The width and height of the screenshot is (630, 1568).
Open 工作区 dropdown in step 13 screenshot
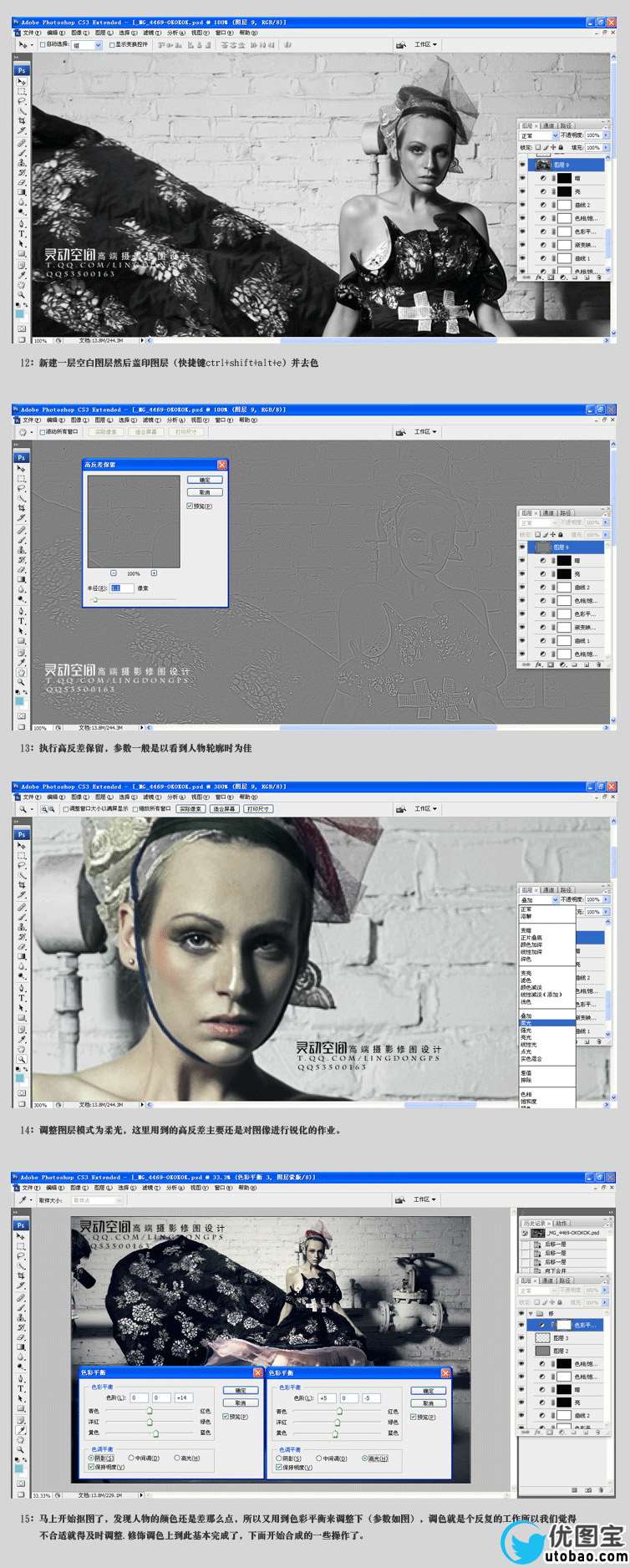426,432
